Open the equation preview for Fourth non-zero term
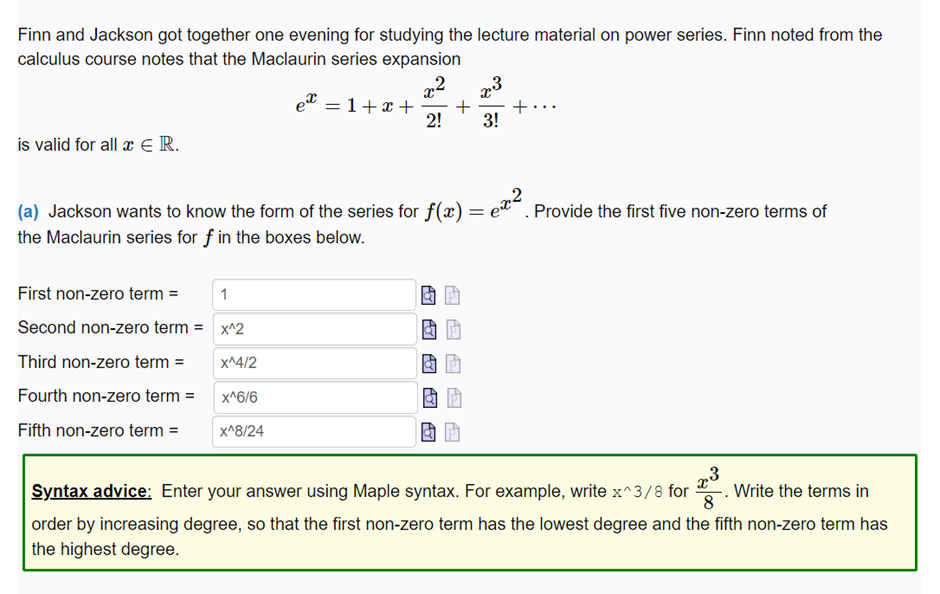The image size is (940, 594). pyautogui.click(x=428, y=397)
